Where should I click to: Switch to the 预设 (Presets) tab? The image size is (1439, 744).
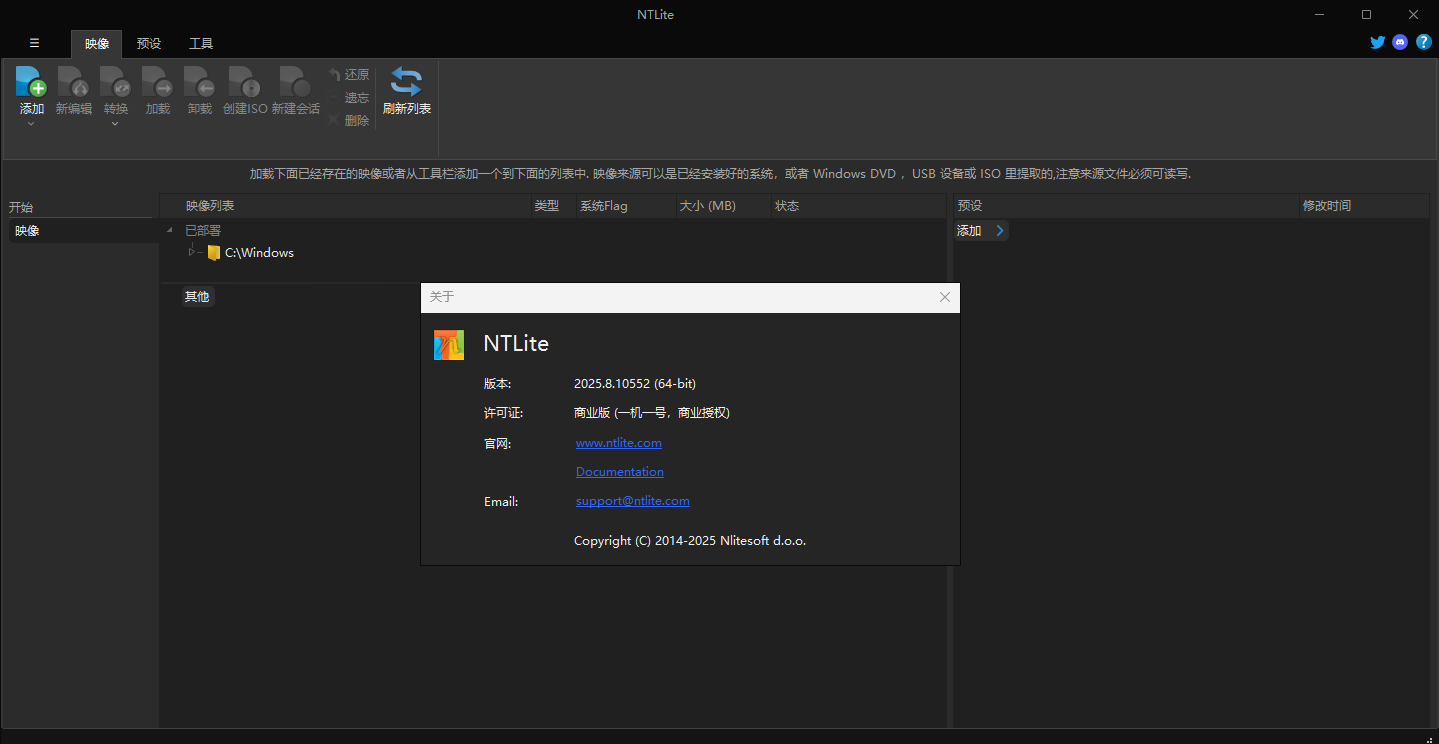(x=148, y=43)
